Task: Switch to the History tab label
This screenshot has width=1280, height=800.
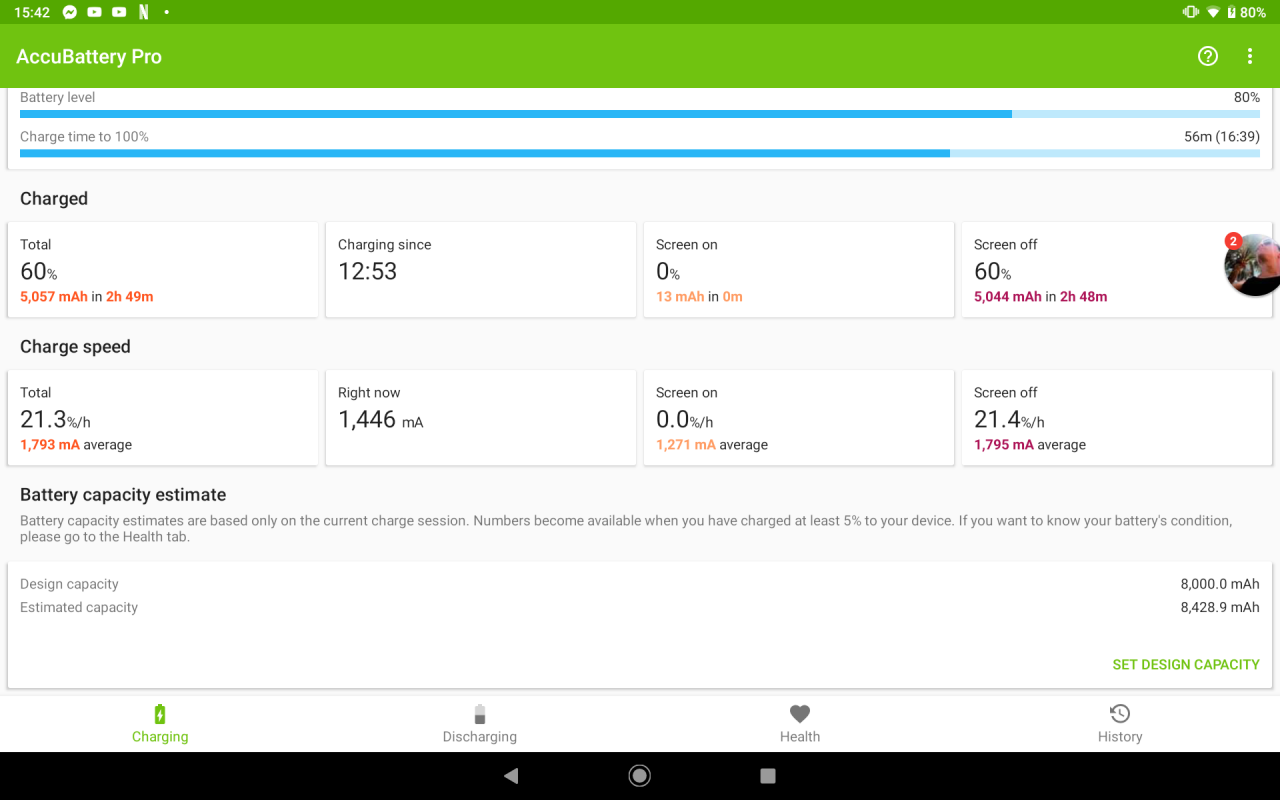Action: [x=1120, y=737]
